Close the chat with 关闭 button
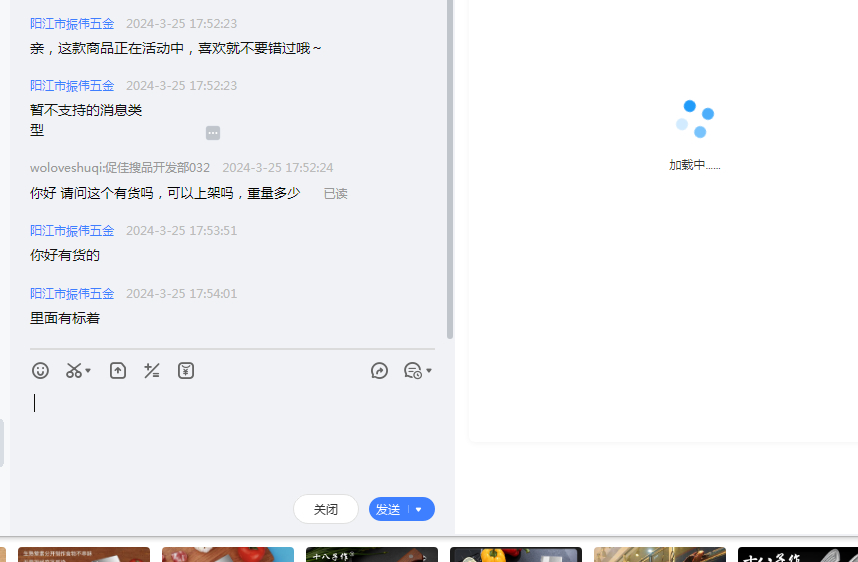 pos(326,509)
